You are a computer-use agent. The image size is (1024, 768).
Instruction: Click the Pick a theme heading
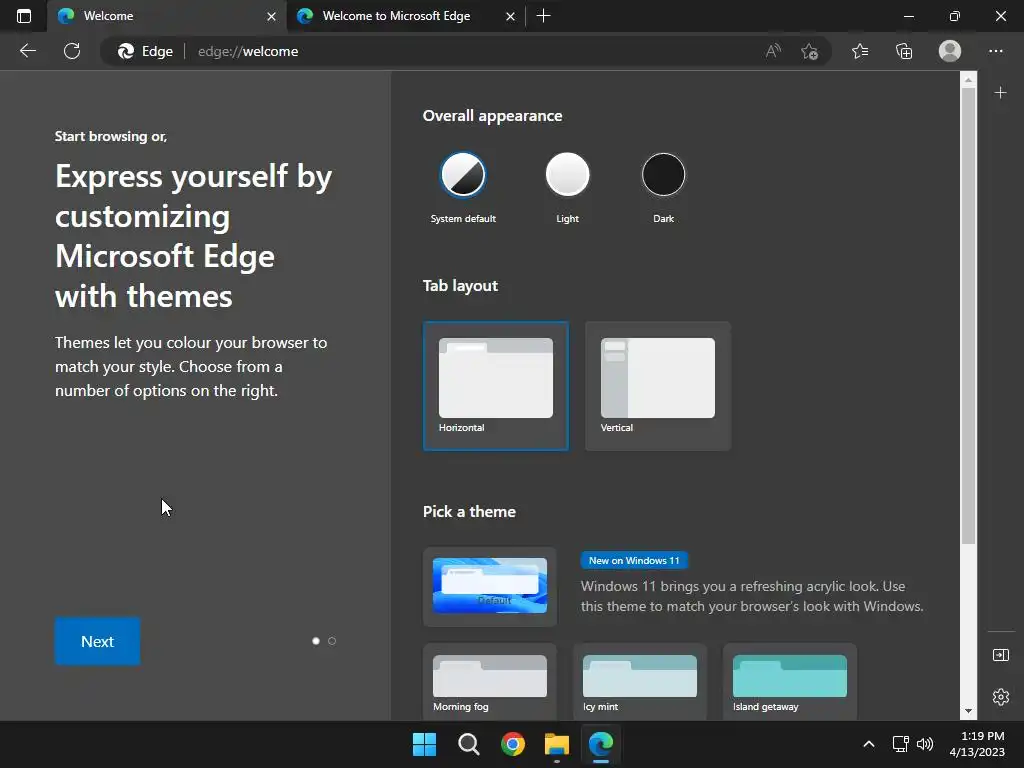[x=469, y=511]
